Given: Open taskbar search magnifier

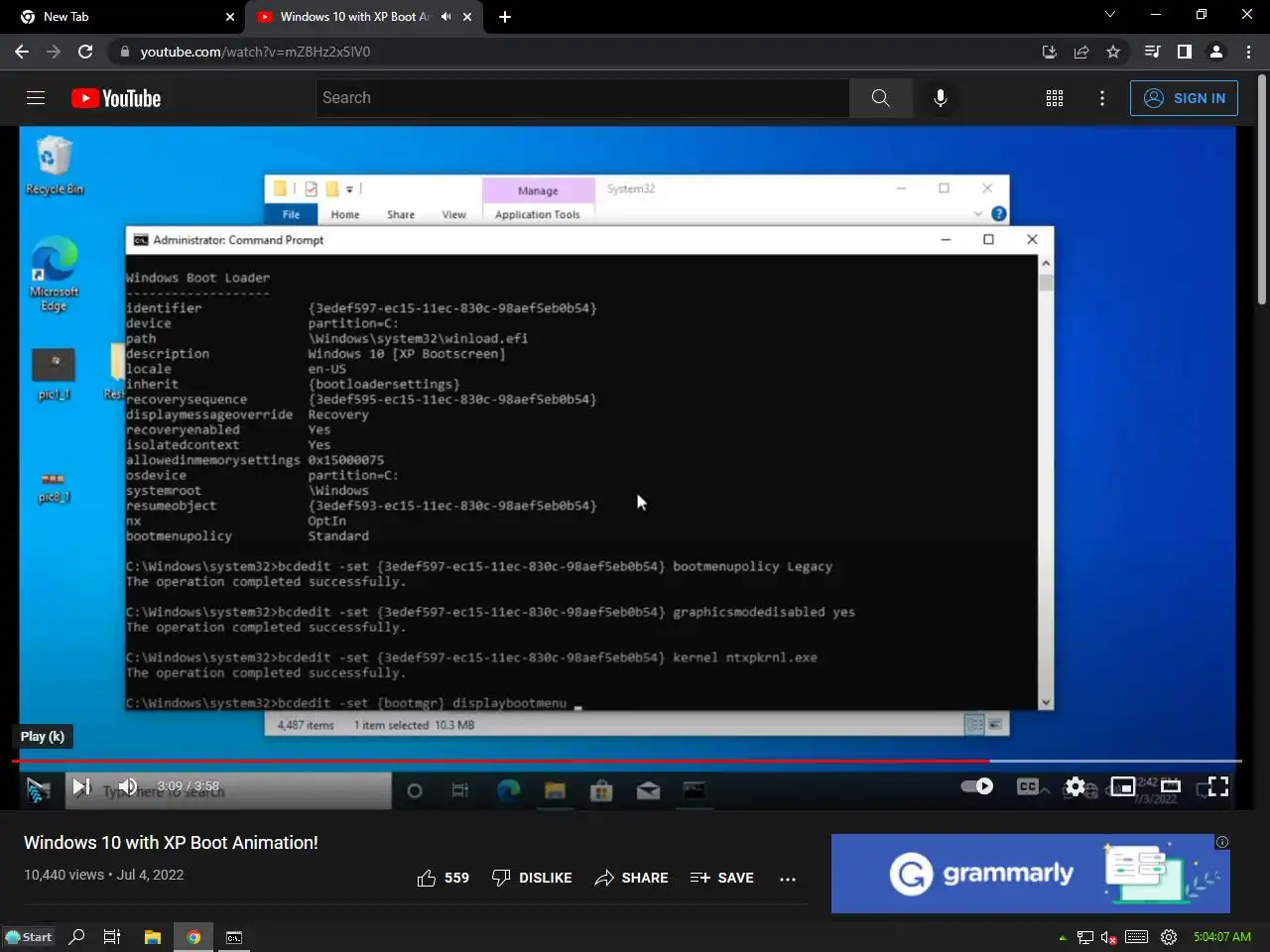Looking at the screenshot, I should [x=76, y=937].
